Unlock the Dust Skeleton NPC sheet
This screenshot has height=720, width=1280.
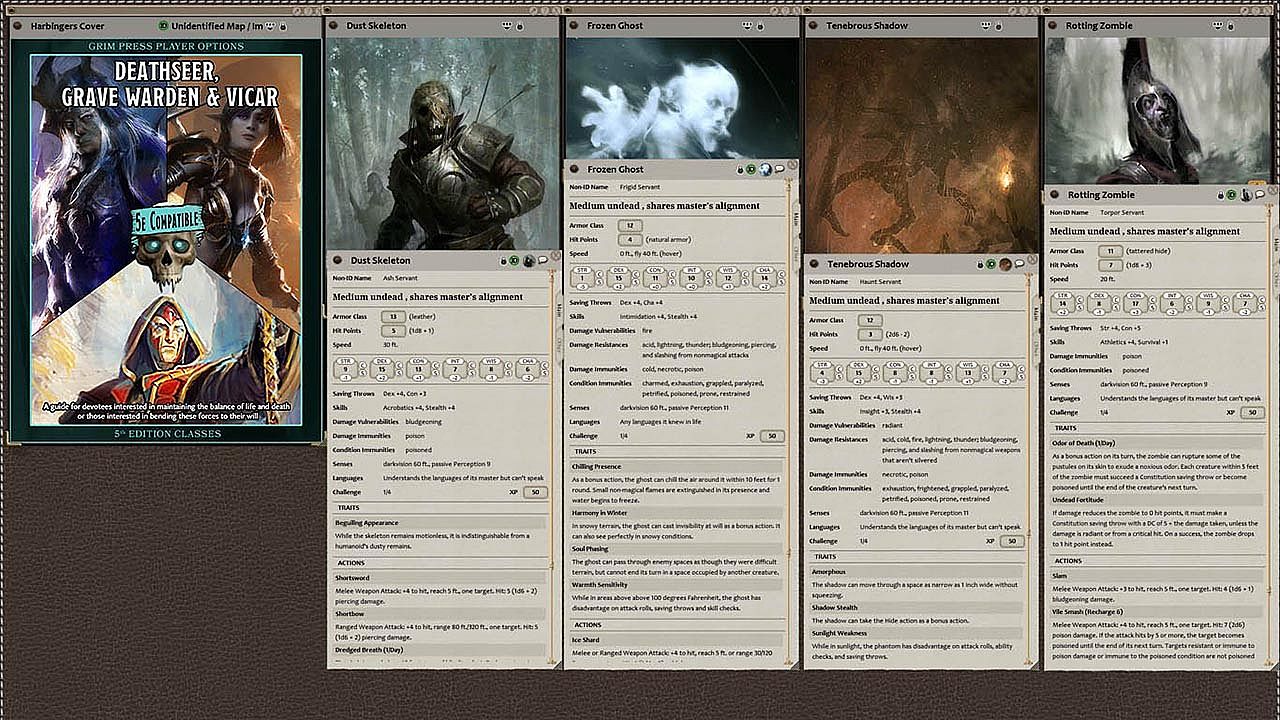pyautogui.click(x=503, y=261)
